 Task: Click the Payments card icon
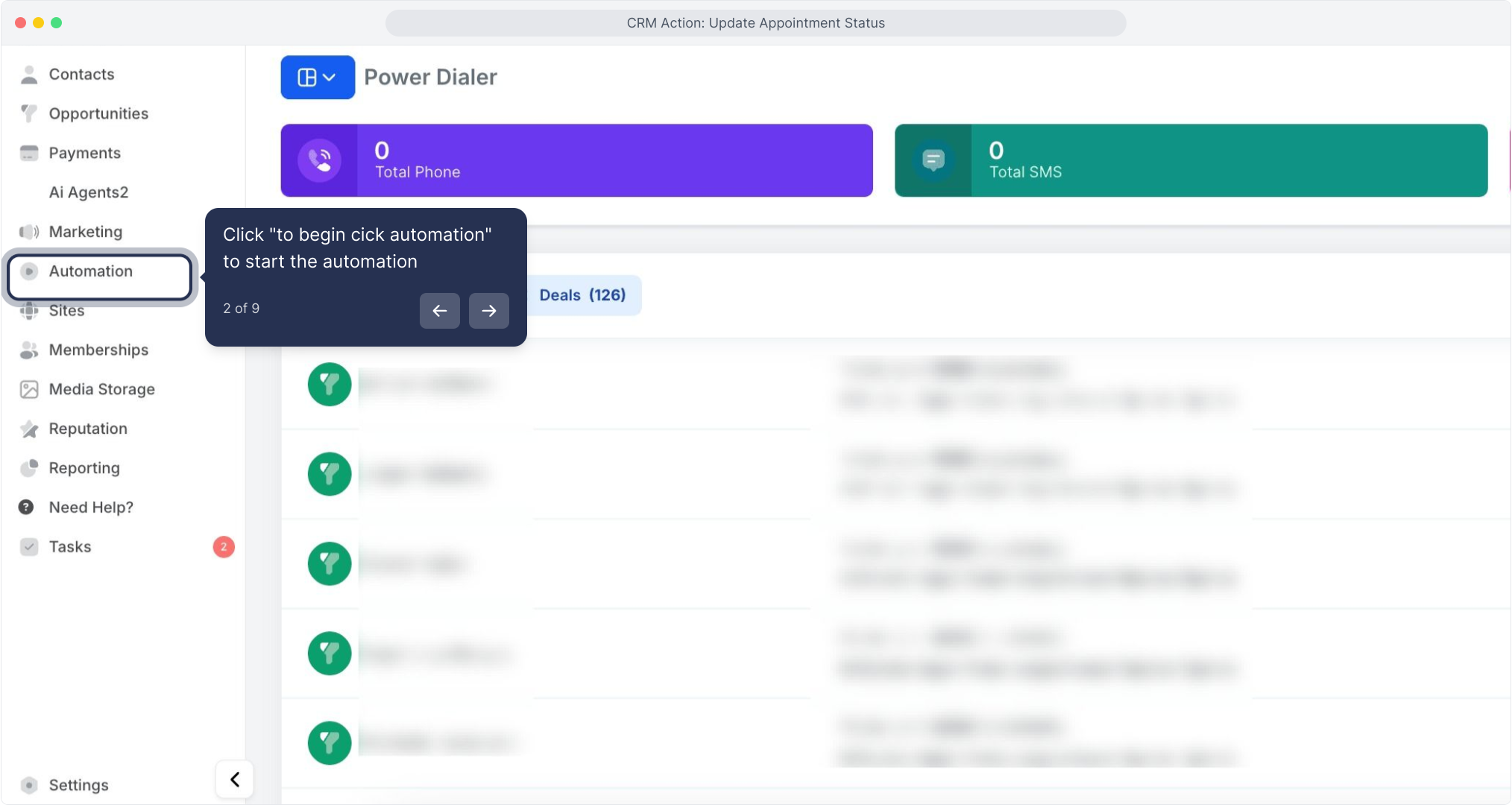[29, 153]
